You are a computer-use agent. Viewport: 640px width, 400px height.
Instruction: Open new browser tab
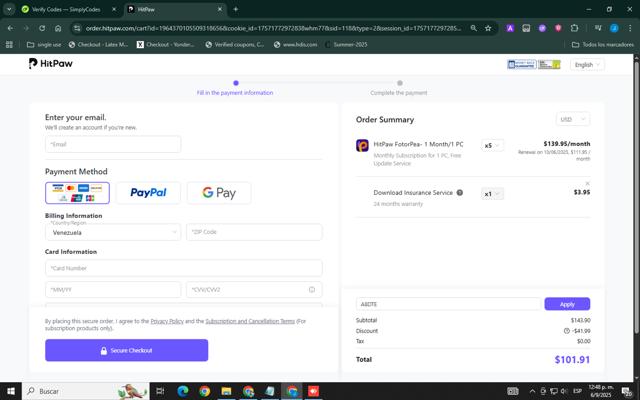[236, 9]
